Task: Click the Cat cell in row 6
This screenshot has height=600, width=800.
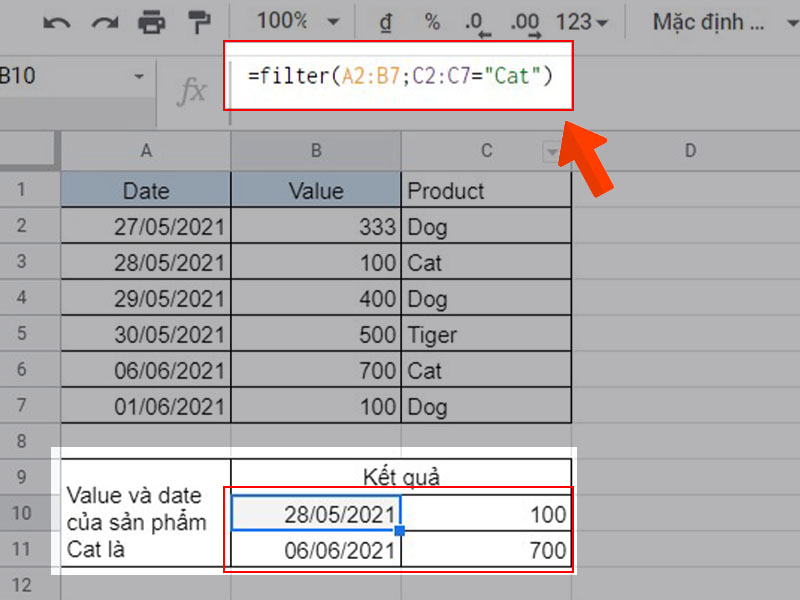Action: click(486, 369)
